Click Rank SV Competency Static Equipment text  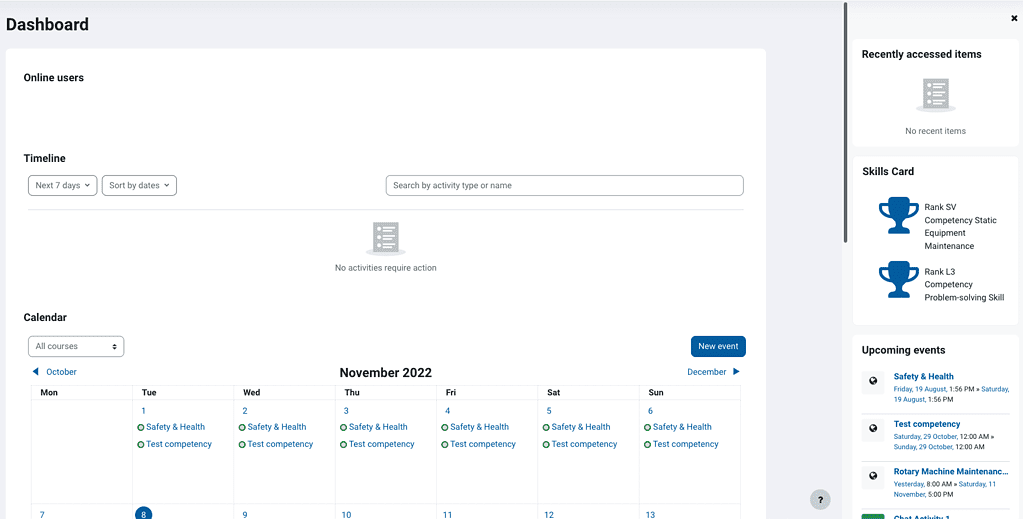pos(960,227)
